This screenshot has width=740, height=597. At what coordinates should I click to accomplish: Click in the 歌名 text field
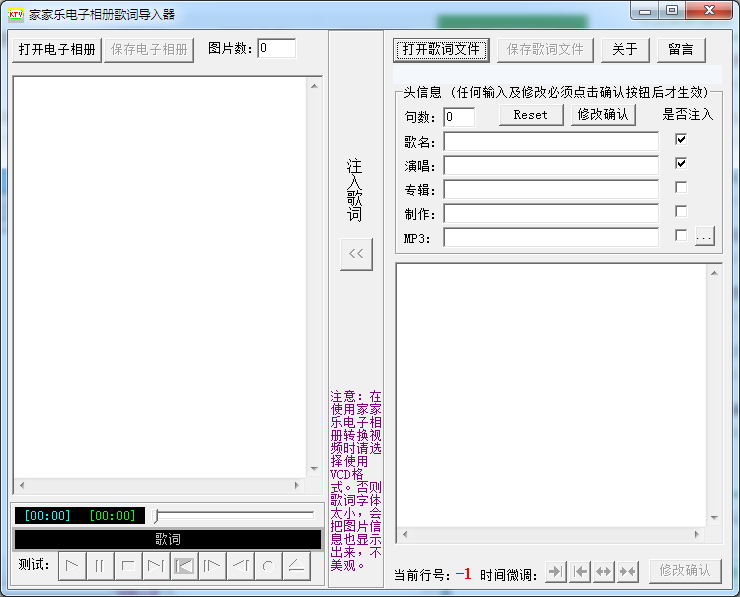[x=551, y=142]
